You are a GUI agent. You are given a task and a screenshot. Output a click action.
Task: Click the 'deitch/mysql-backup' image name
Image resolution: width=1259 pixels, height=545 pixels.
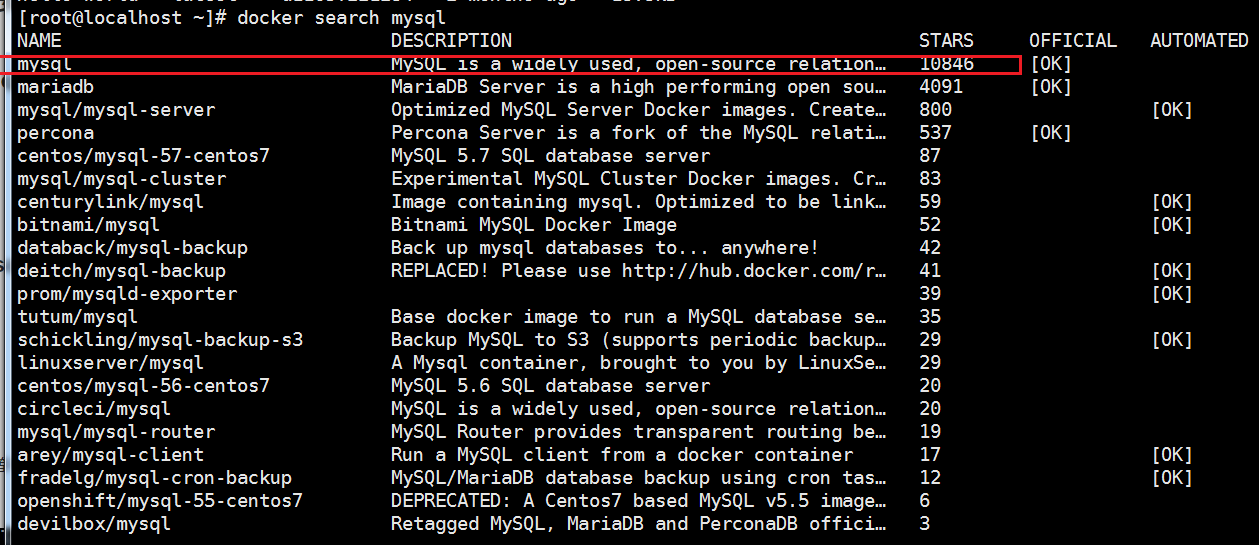pos(121,271)
